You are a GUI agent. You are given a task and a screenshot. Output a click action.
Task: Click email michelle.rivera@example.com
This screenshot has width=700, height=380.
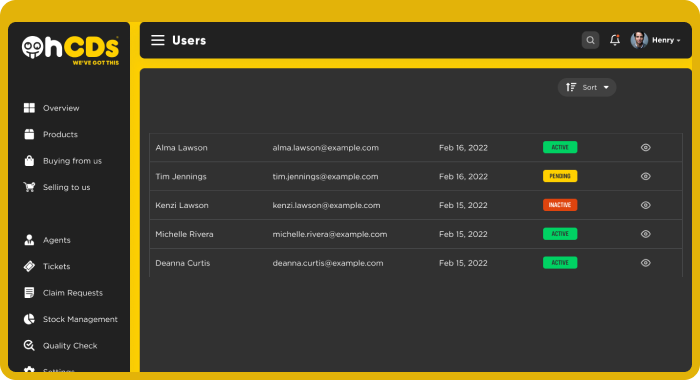pyautogui.click(x=329, y=234)
